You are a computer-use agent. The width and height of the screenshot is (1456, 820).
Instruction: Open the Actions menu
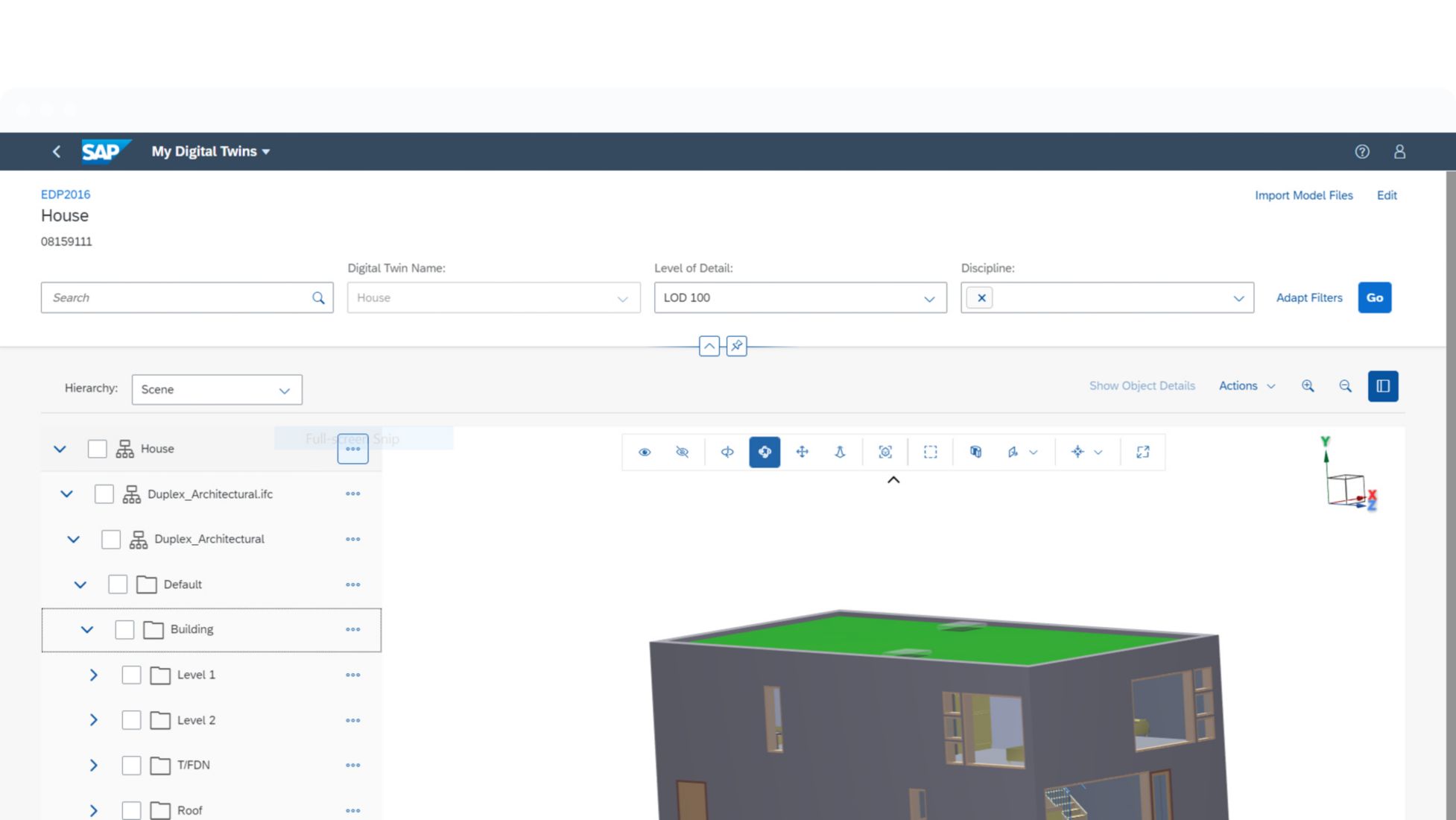point(1246,385)
